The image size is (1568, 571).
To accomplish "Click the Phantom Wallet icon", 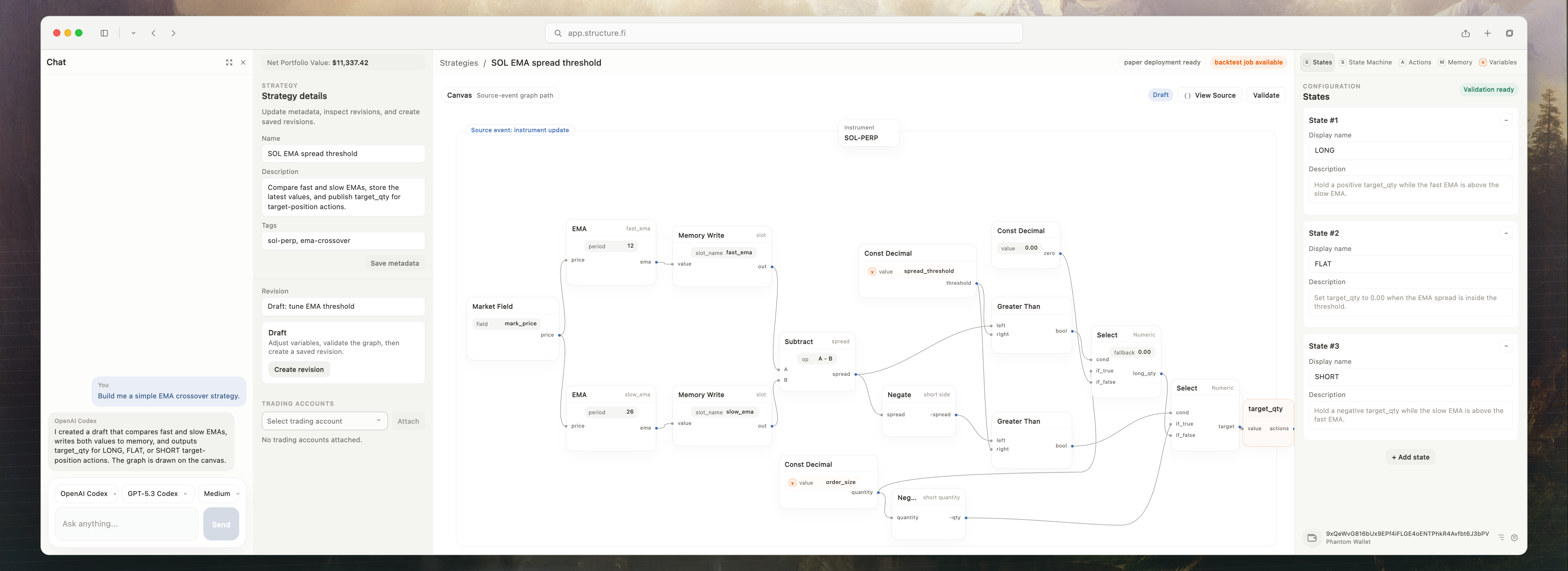I will 1312,537.
